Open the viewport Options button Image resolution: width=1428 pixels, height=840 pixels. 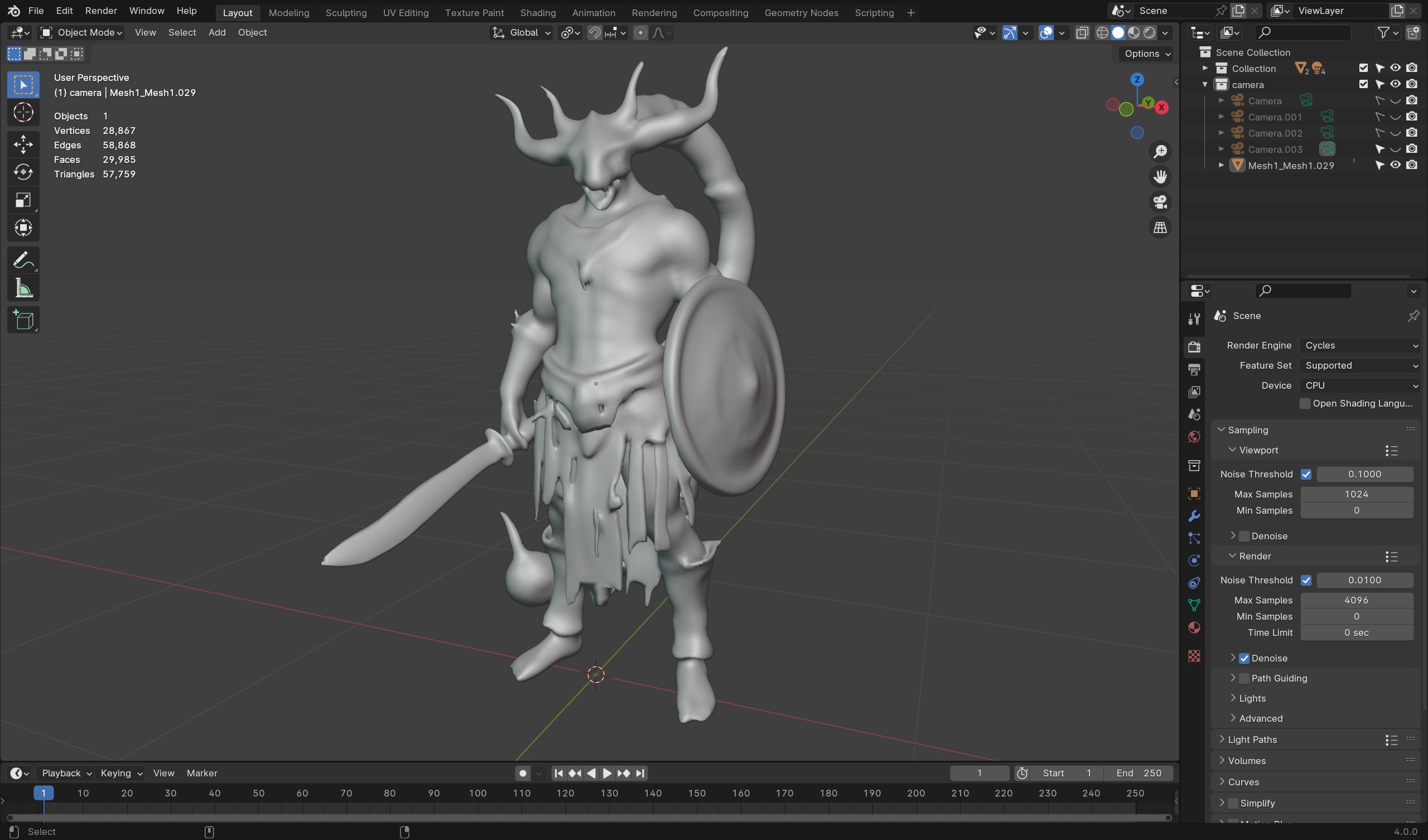(1147, 54)
